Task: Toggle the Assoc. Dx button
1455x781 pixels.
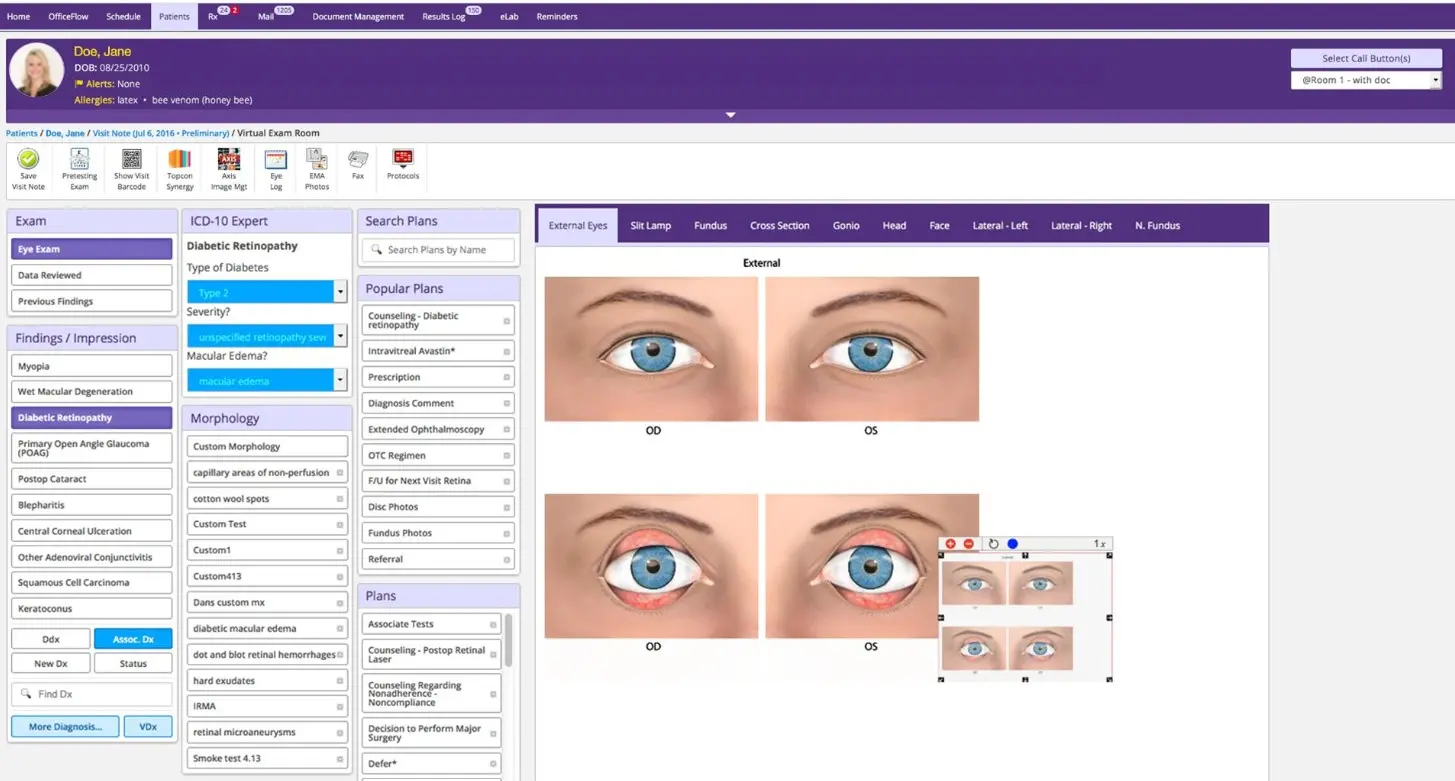Action: click(133, 638)
